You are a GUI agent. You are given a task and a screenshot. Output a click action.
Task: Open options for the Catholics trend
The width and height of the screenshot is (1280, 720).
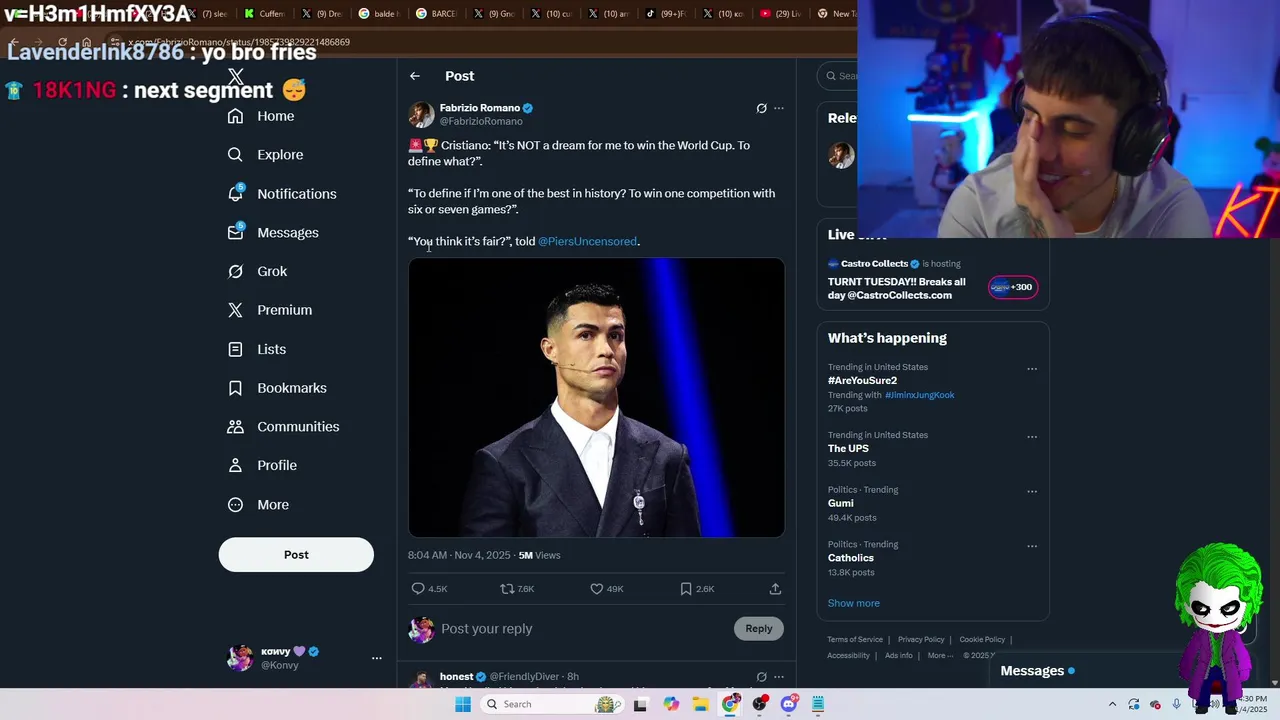[x=1032, y=546]
